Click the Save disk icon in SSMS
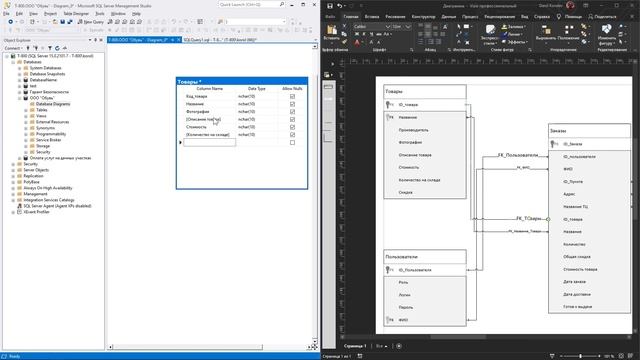 62,22
